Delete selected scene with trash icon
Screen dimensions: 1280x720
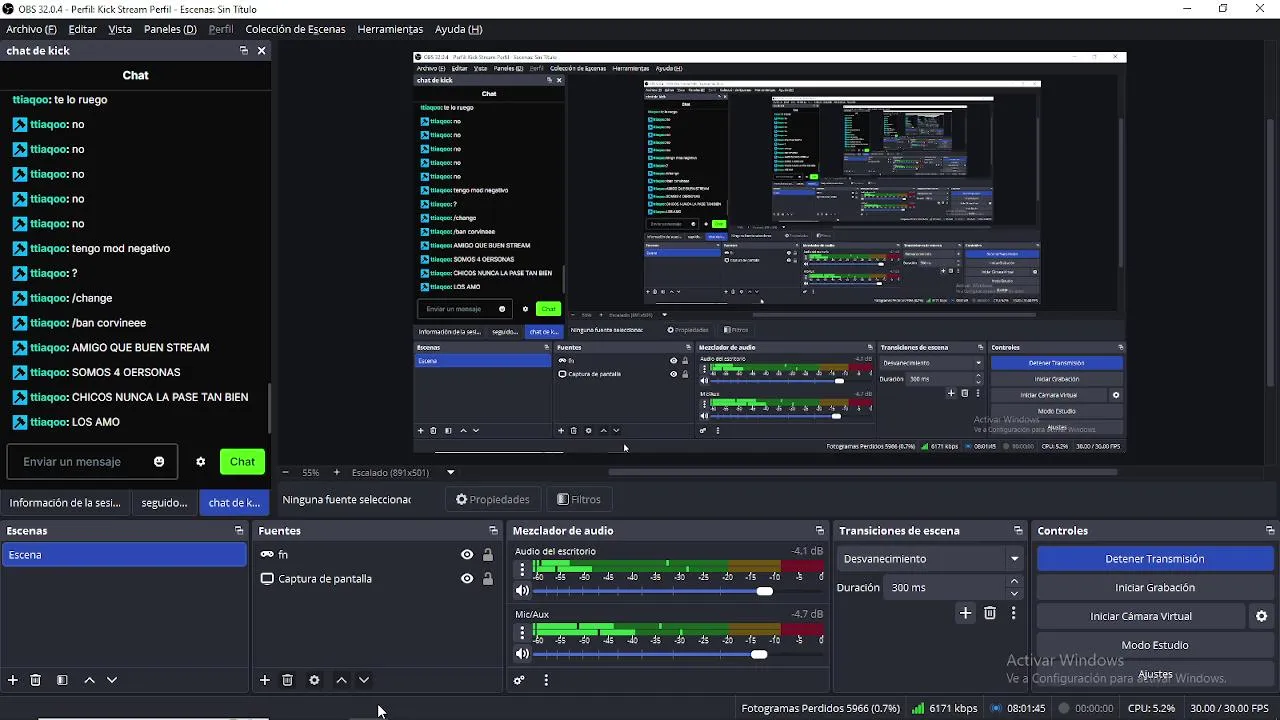point(36,680)
